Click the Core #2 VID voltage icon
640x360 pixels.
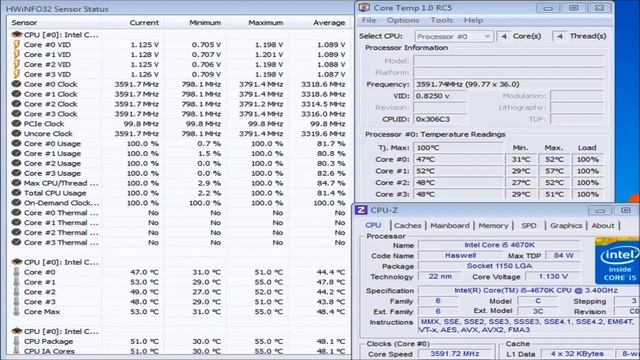(16, 64)
